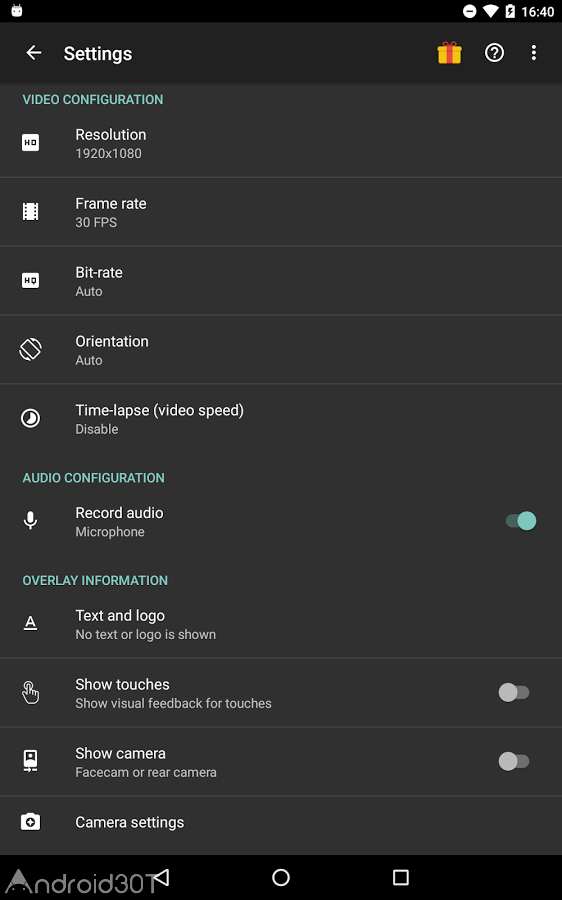Open the yellow gift box icon
The image size is (562, 900).
click(449, 53)
